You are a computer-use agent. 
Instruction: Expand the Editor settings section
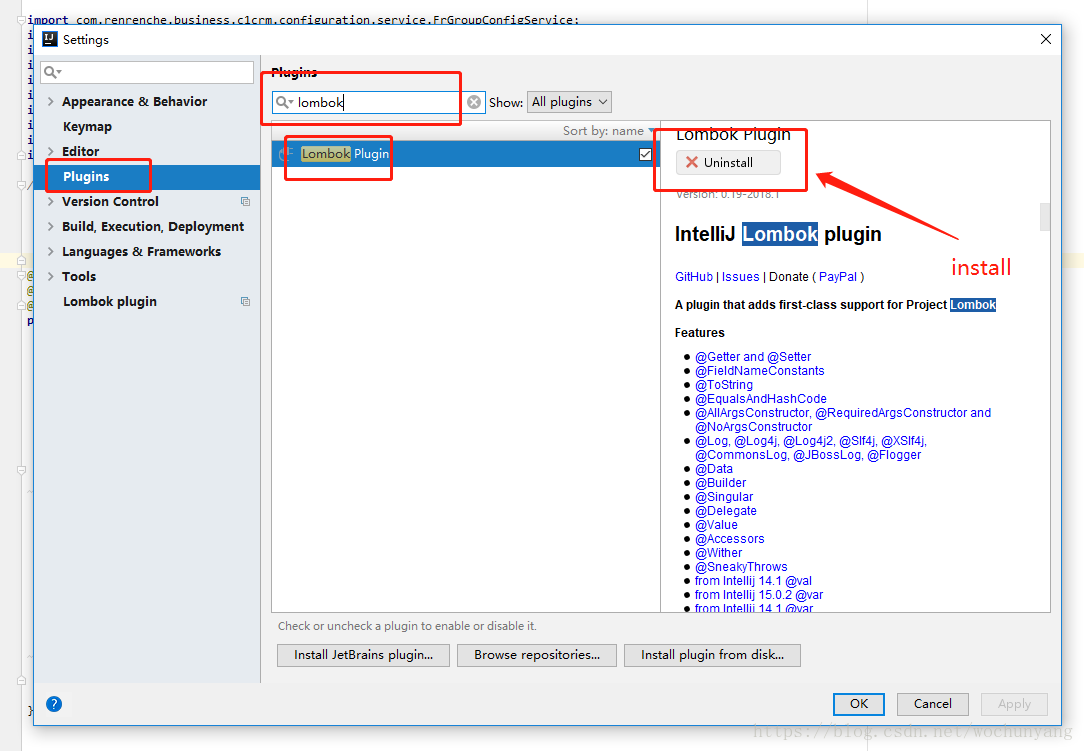(x=50, y=151)
